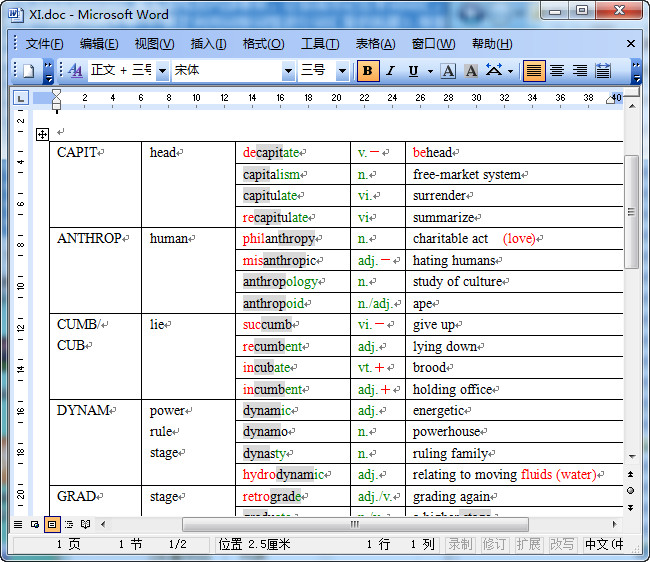Toggle 改写 overtype mode in status bar
The width and height of the screenshot is (650, 562).
click(562, 544)
